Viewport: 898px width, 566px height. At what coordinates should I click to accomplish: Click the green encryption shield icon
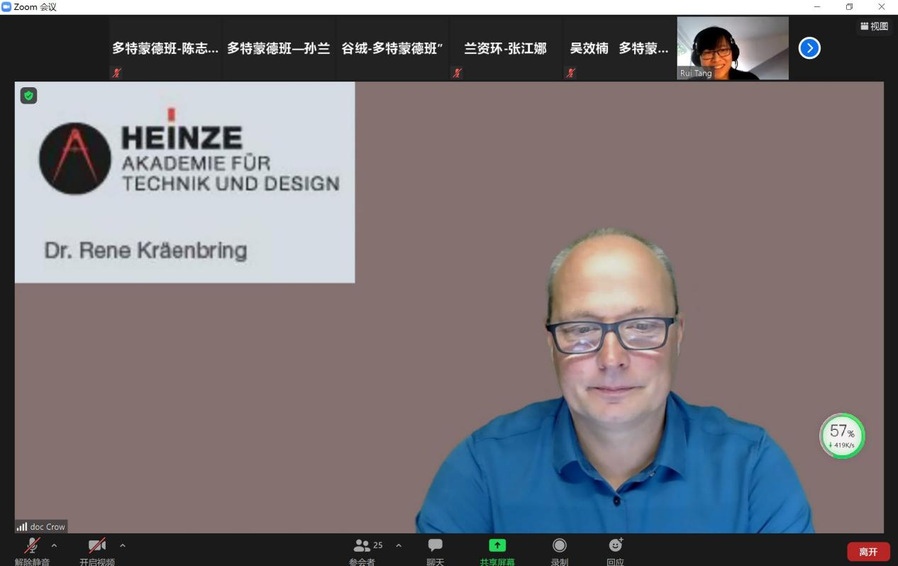29,96
